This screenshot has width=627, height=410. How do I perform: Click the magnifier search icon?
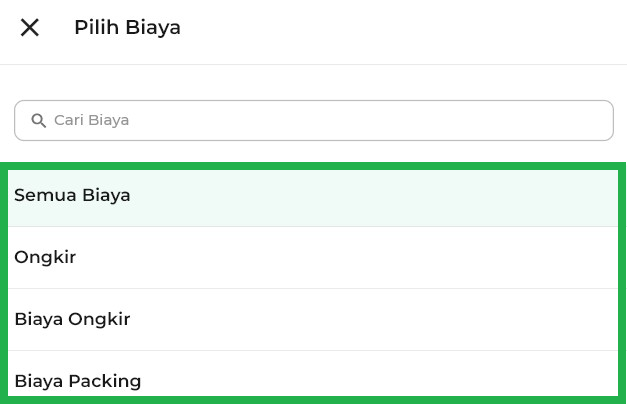point(39,121)
